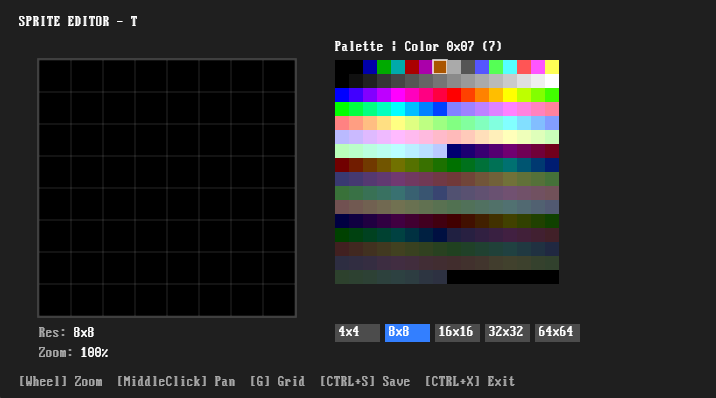The width and height of the screenshot is (716, 398).
Task: Select the light gray swatch right of selected brown
Action: pos(454,67)
